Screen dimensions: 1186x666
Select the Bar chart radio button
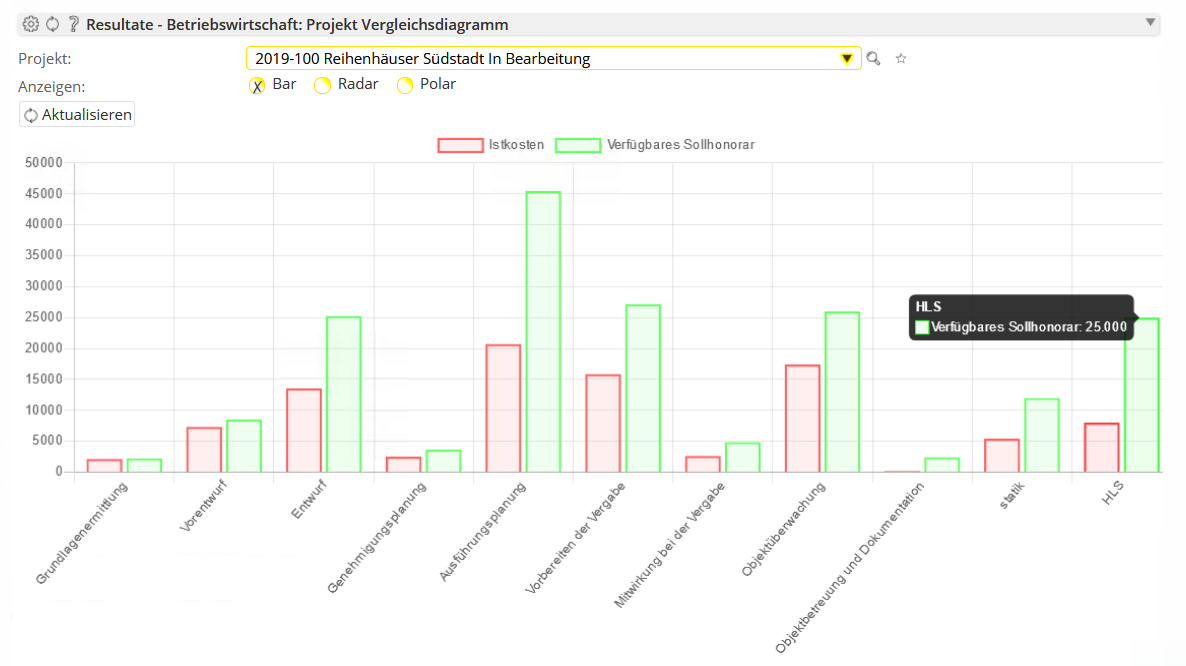click(257, 85)
